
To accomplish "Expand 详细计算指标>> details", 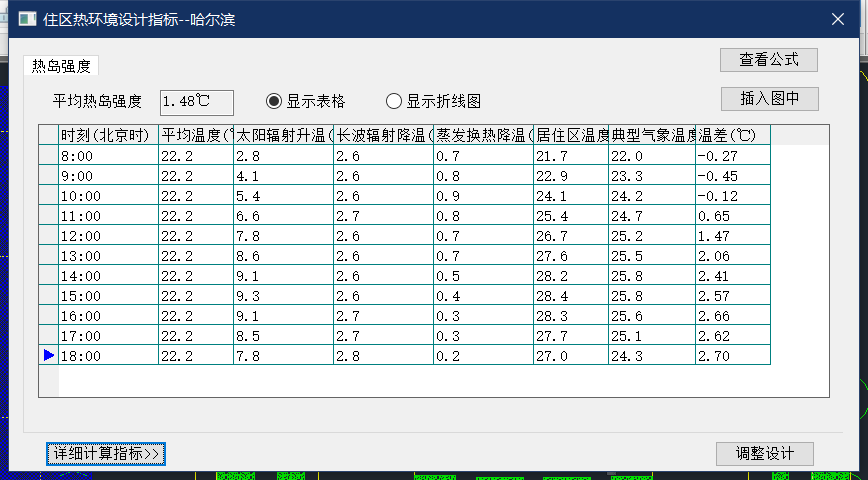I will coord(106,453).
